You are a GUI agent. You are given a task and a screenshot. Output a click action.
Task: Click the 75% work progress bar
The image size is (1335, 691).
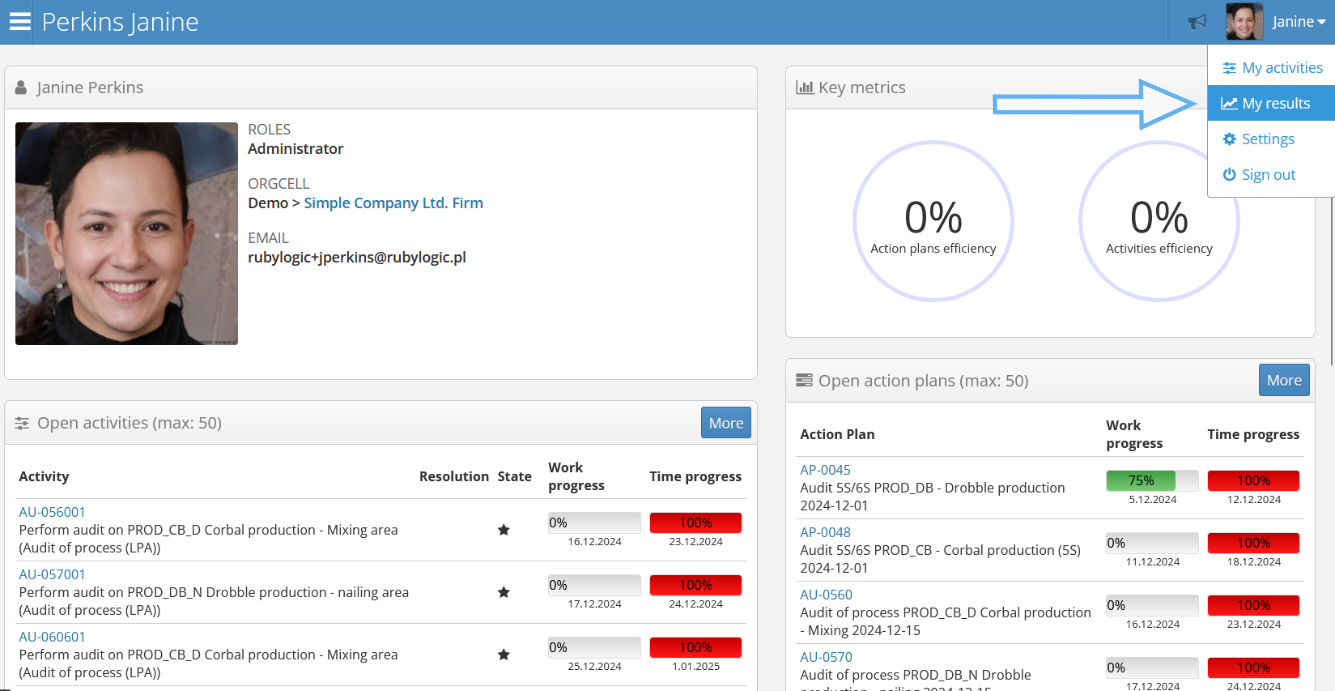1151,481
